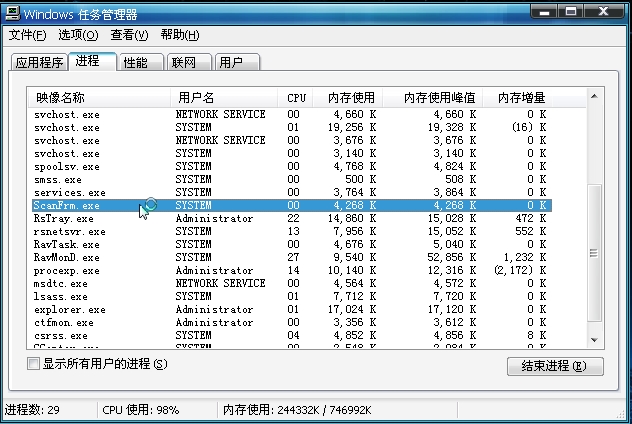Select svchost.exe using 19,256 K memory

pyautogui.click(x=292, y=127)
